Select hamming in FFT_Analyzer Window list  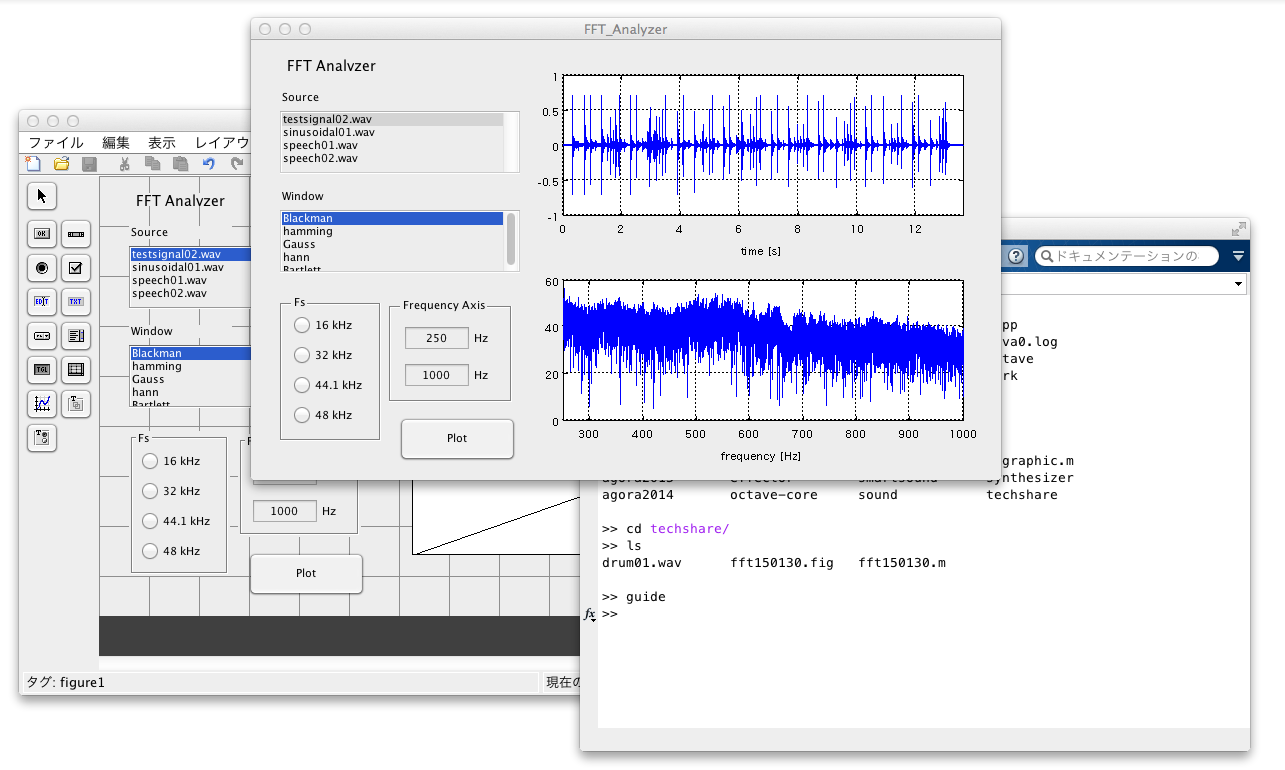click(x=392, y=231)
